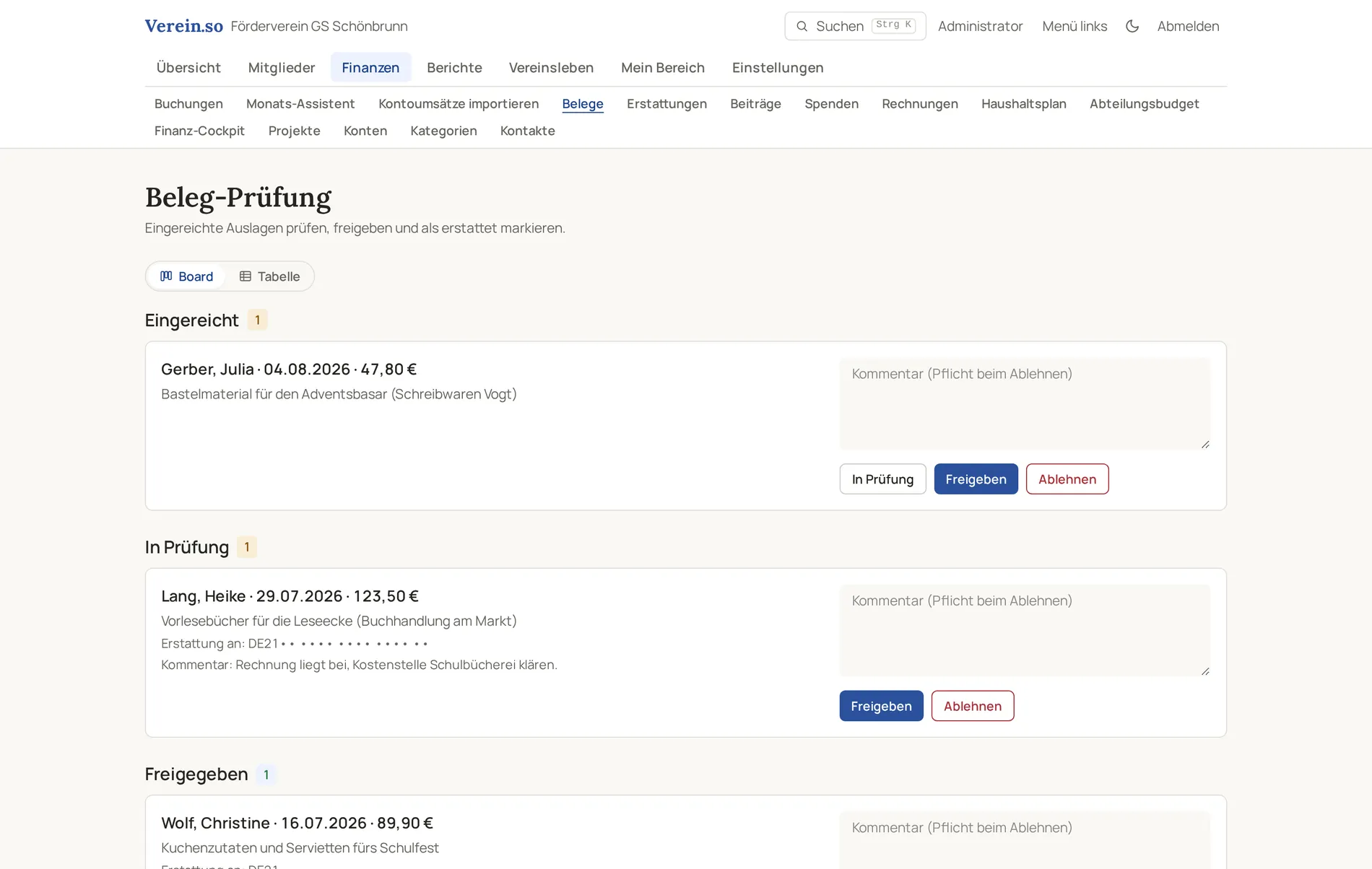Viewport: 1372px width, 869px height.
Task: Click the 'Beleg-Prüfung' page heading
Action: (238, 197)
